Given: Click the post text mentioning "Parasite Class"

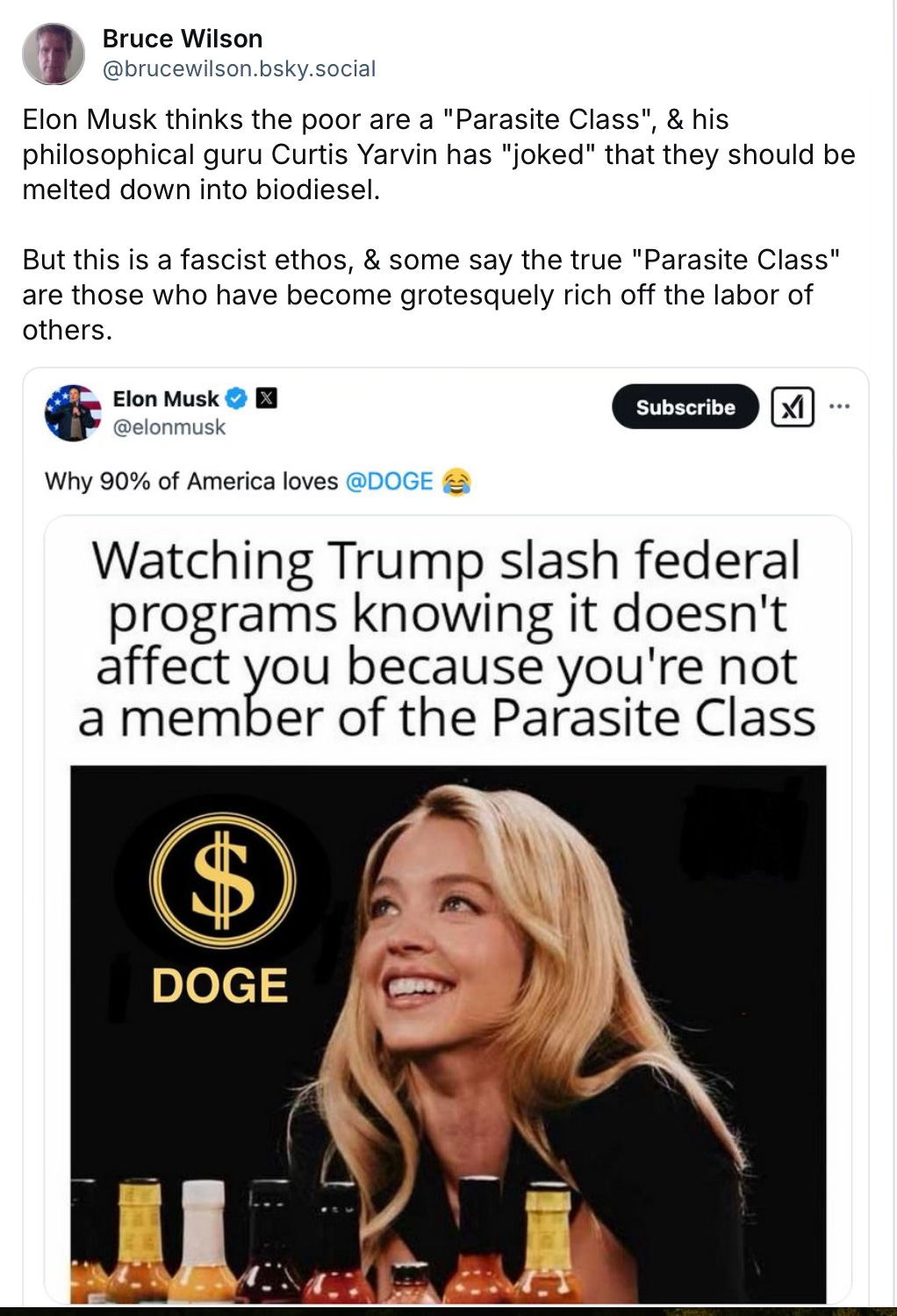Looking at the screenshot, I should tap(439, 224).
